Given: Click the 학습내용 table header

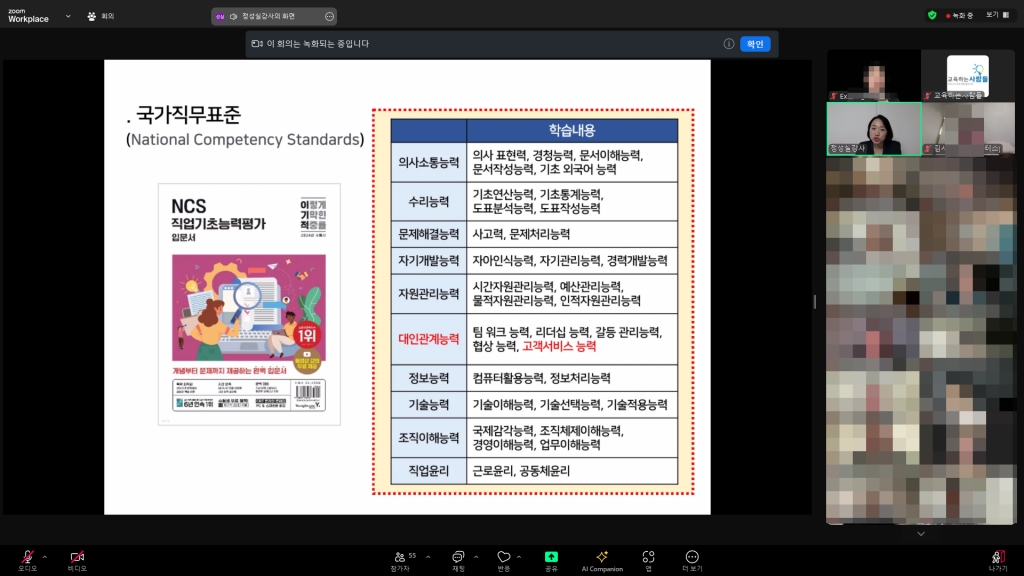Looking at the screenshot, I should [572, 131].
